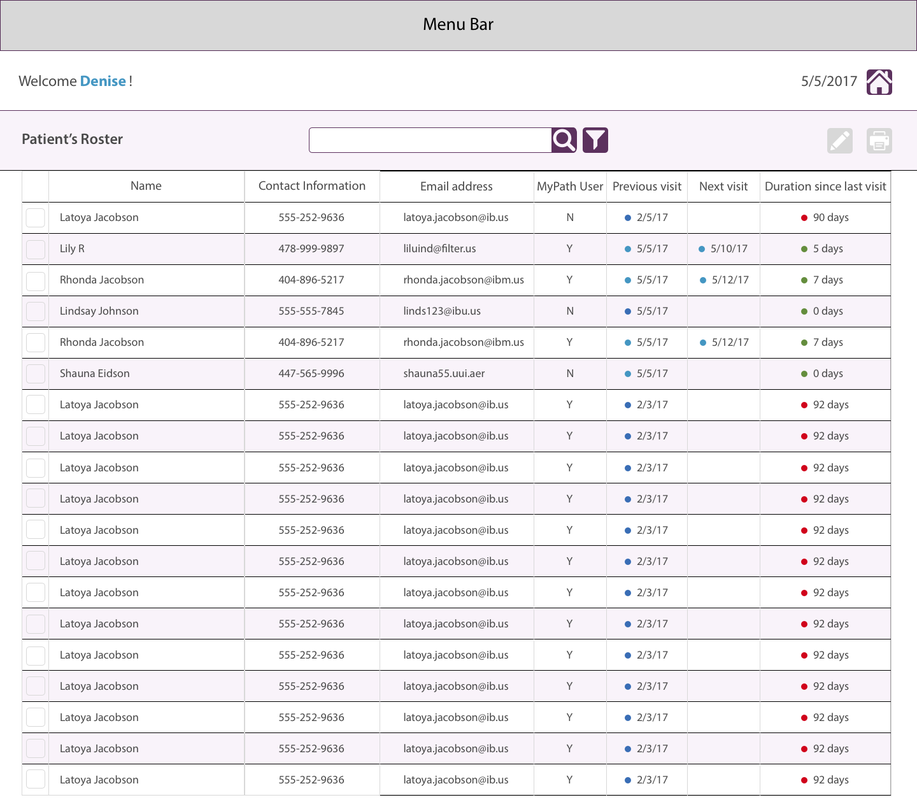
Task: Click Lily R's next visit dot
Action: [x=702, y=249]
